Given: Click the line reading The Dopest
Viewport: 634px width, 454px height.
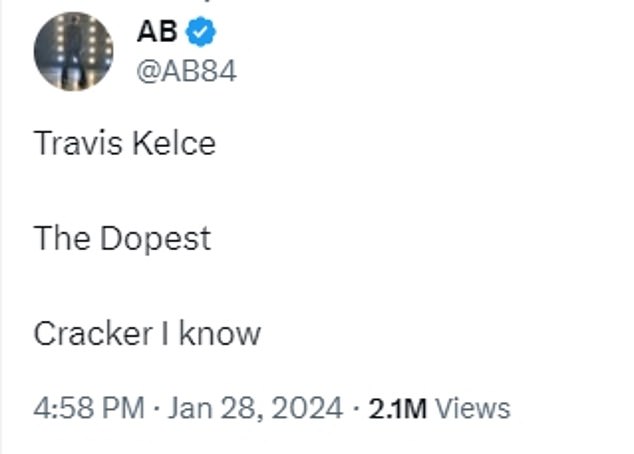Looking at the screenshot, I should [x=122, y=238].
